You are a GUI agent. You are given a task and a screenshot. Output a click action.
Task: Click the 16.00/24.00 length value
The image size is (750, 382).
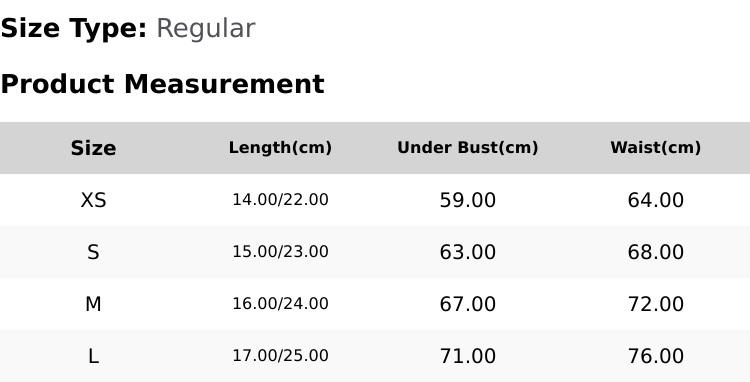coord(280,304)
